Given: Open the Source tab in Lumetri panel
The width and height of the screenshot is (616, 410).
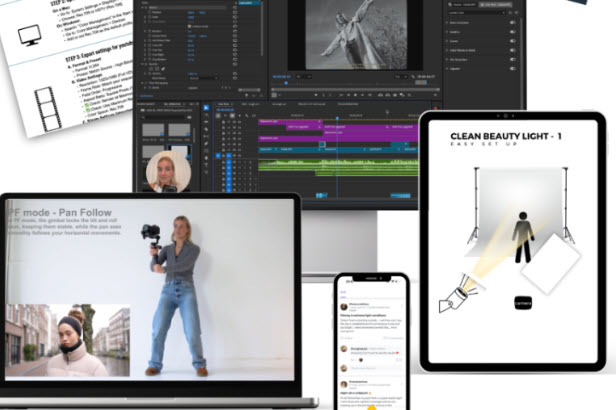Looking at the screenshot, I should [462, 4].
